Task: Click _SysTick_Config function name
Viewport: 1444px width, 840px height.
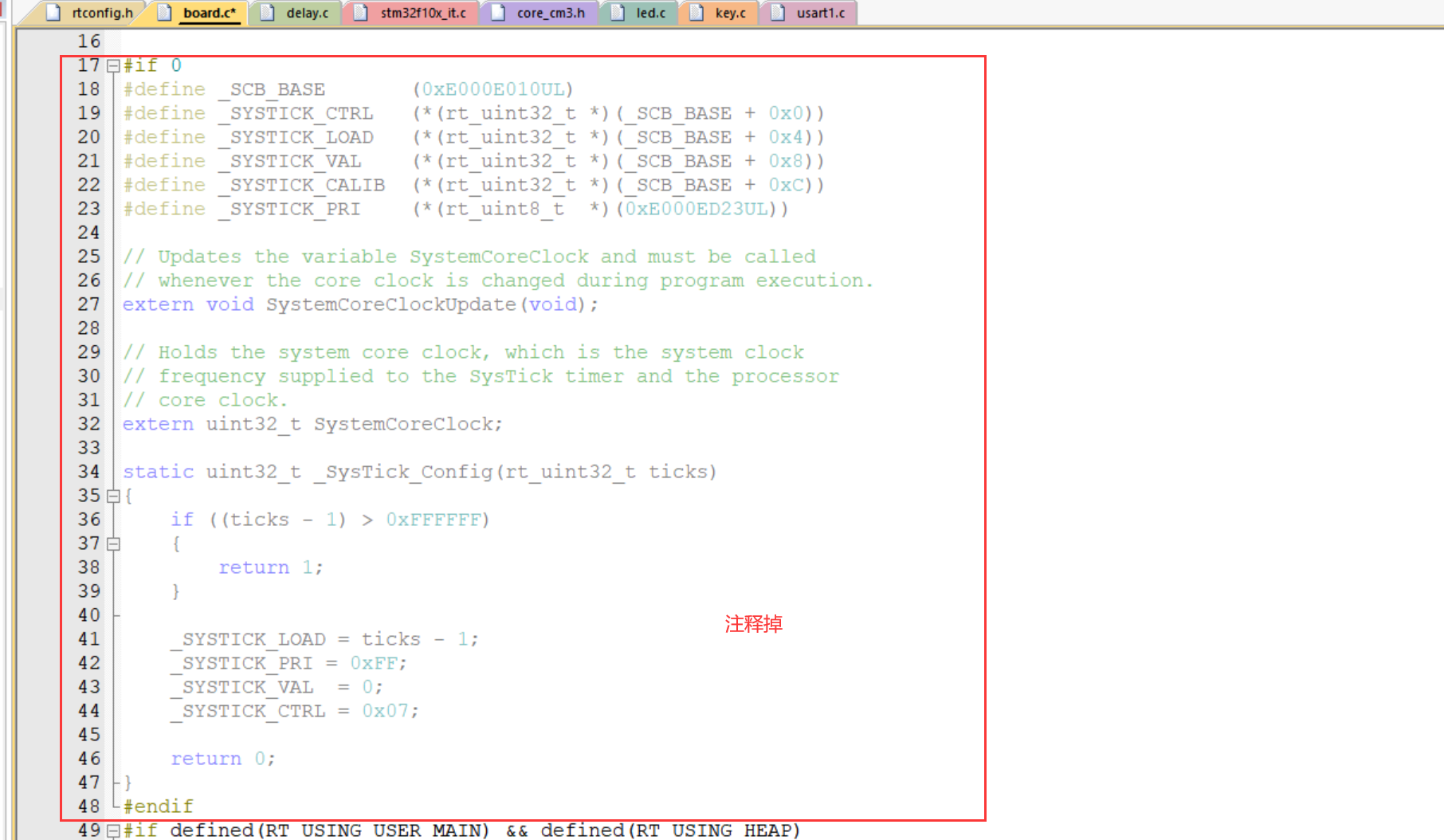Action: coord(404,472)
